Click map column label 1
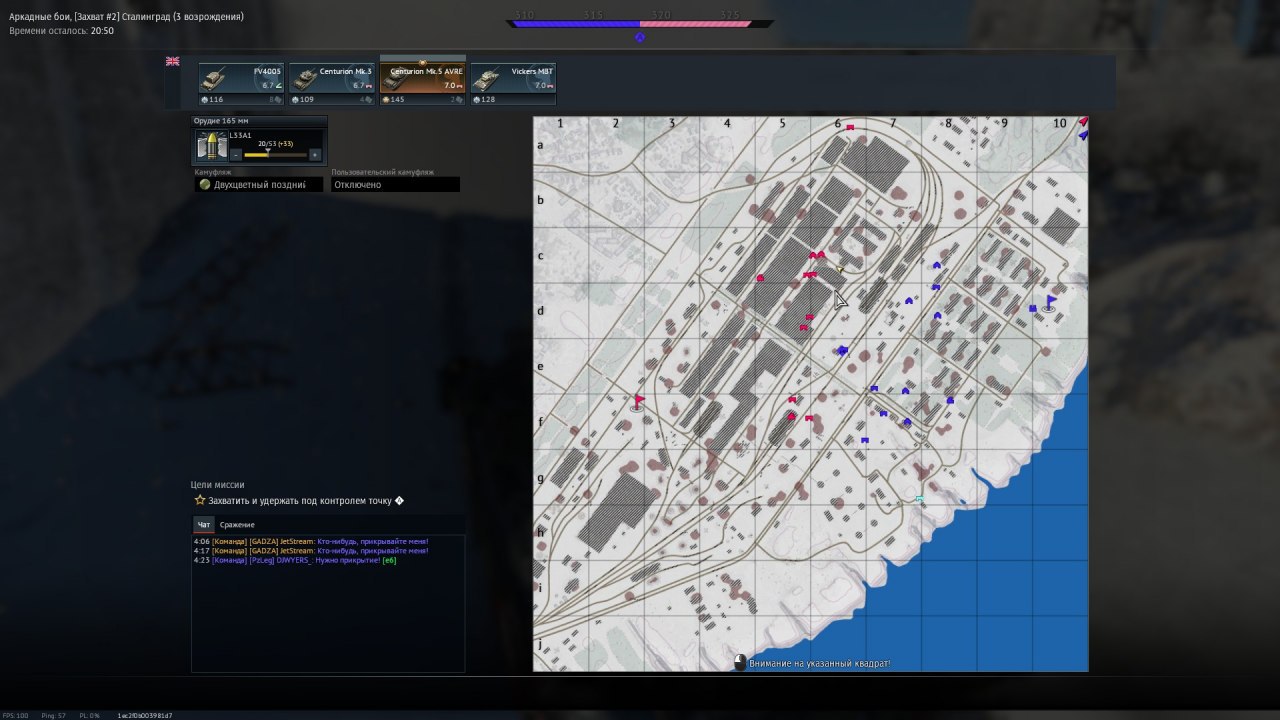Screen dimensions: 1280x720 pos(560,123)
